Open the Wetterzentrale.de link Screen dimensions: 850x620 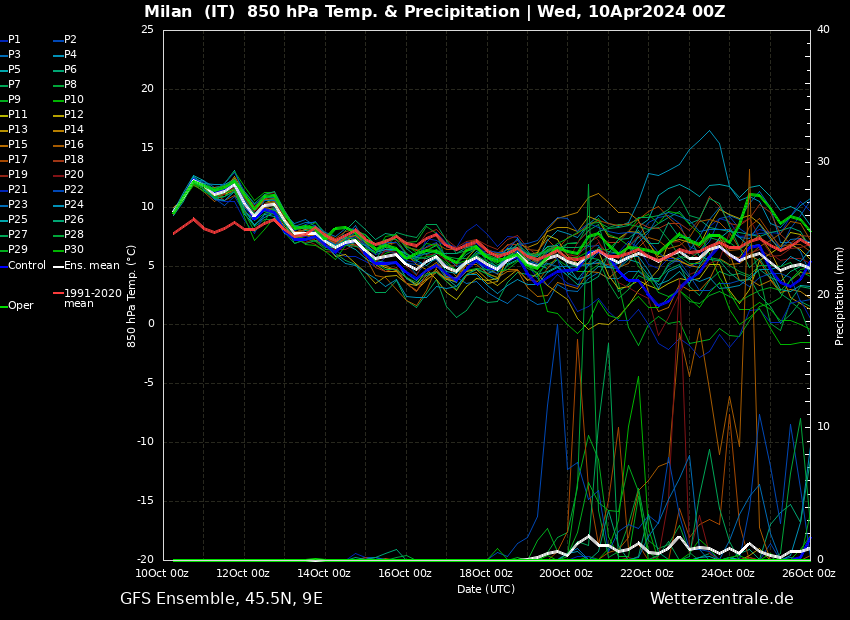(721, 598)
